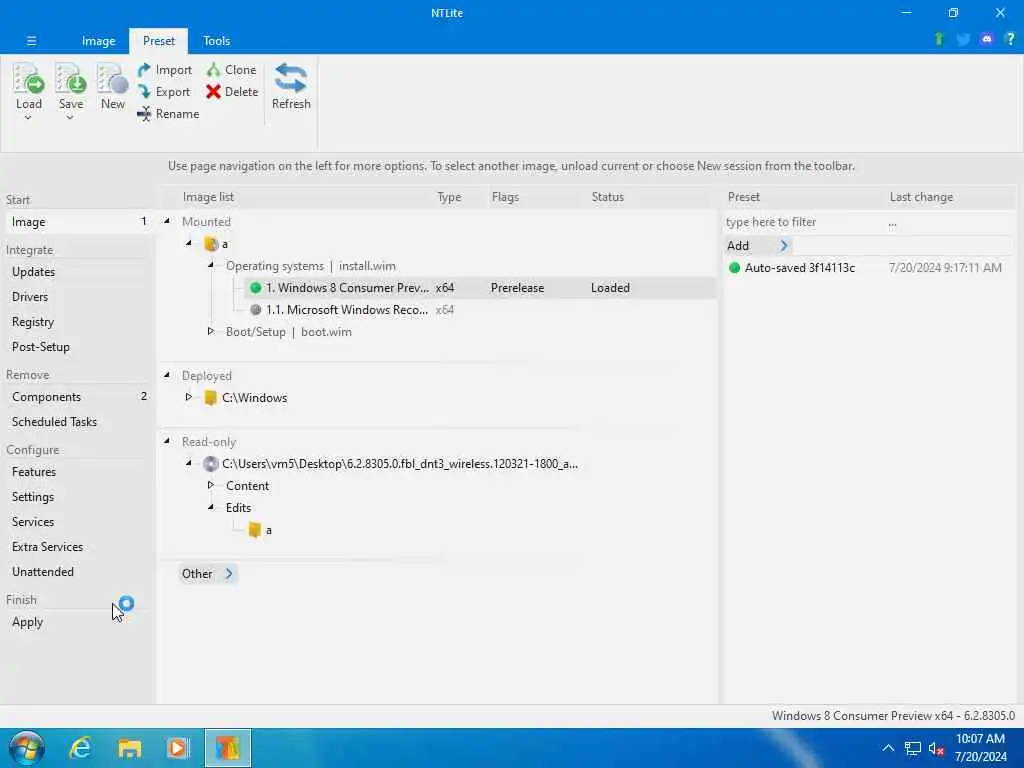Open the Drivers page
The height and width of the screenshot is (768, 1024).
point(30,296)
